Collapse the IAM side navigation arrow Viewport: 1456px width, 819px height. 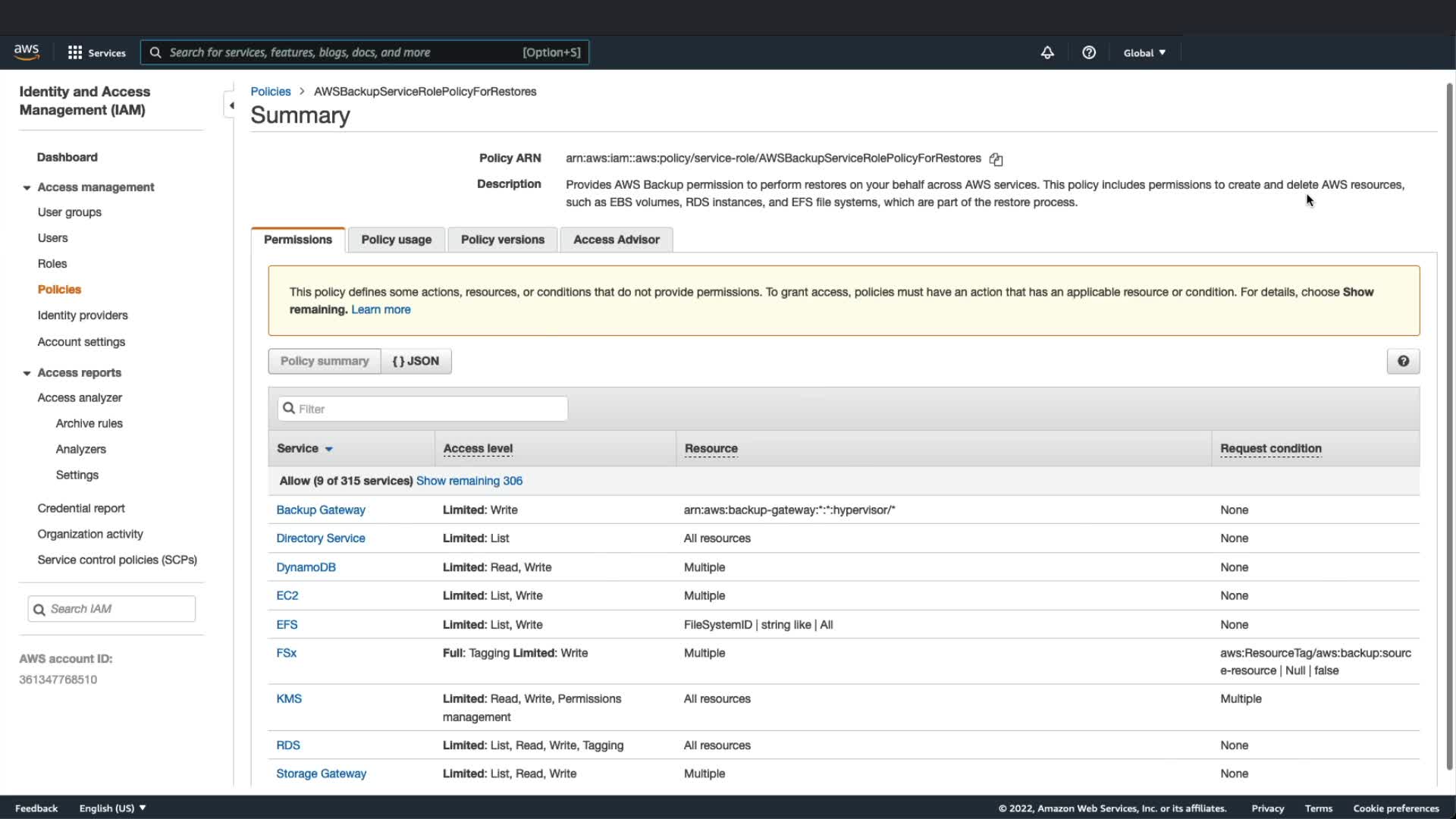[x=231, y=105]
